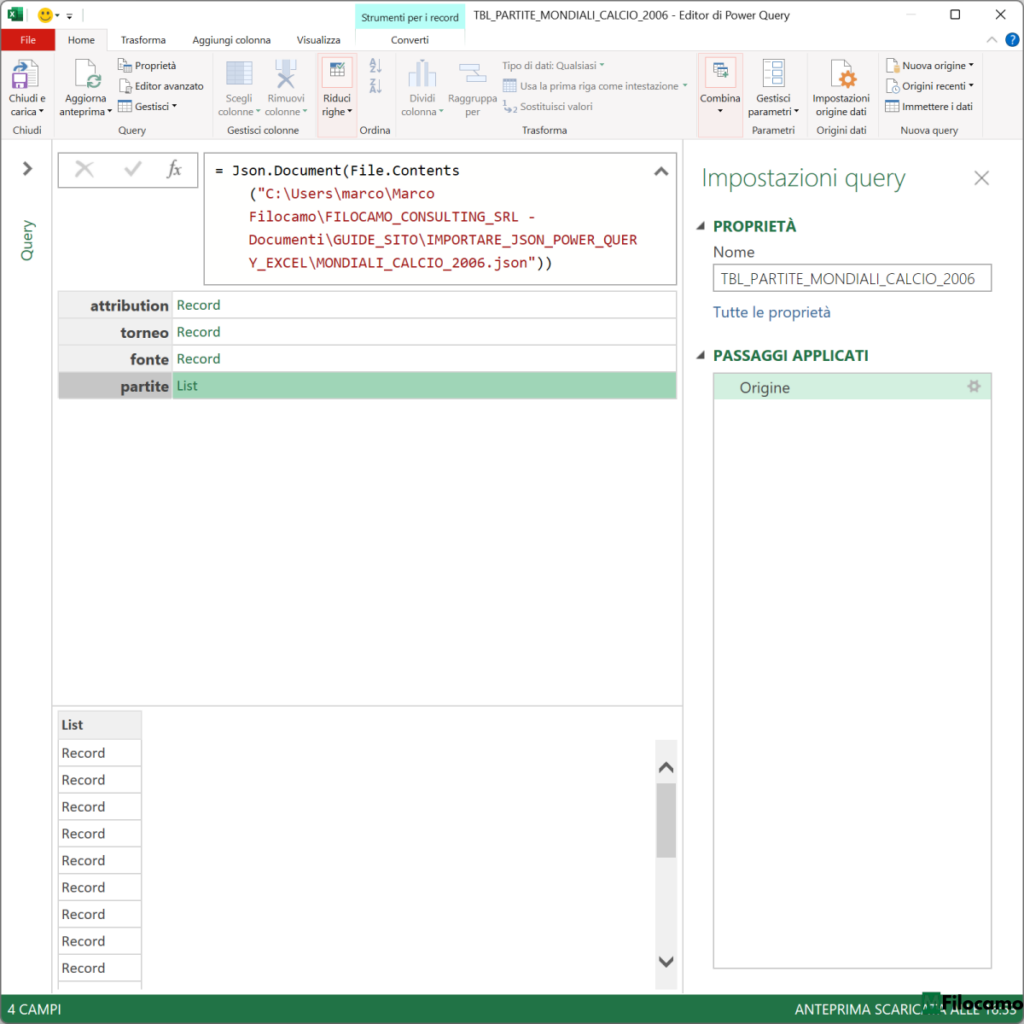Collapse the PASSAGGI APPLICATI section

(701, 355)
